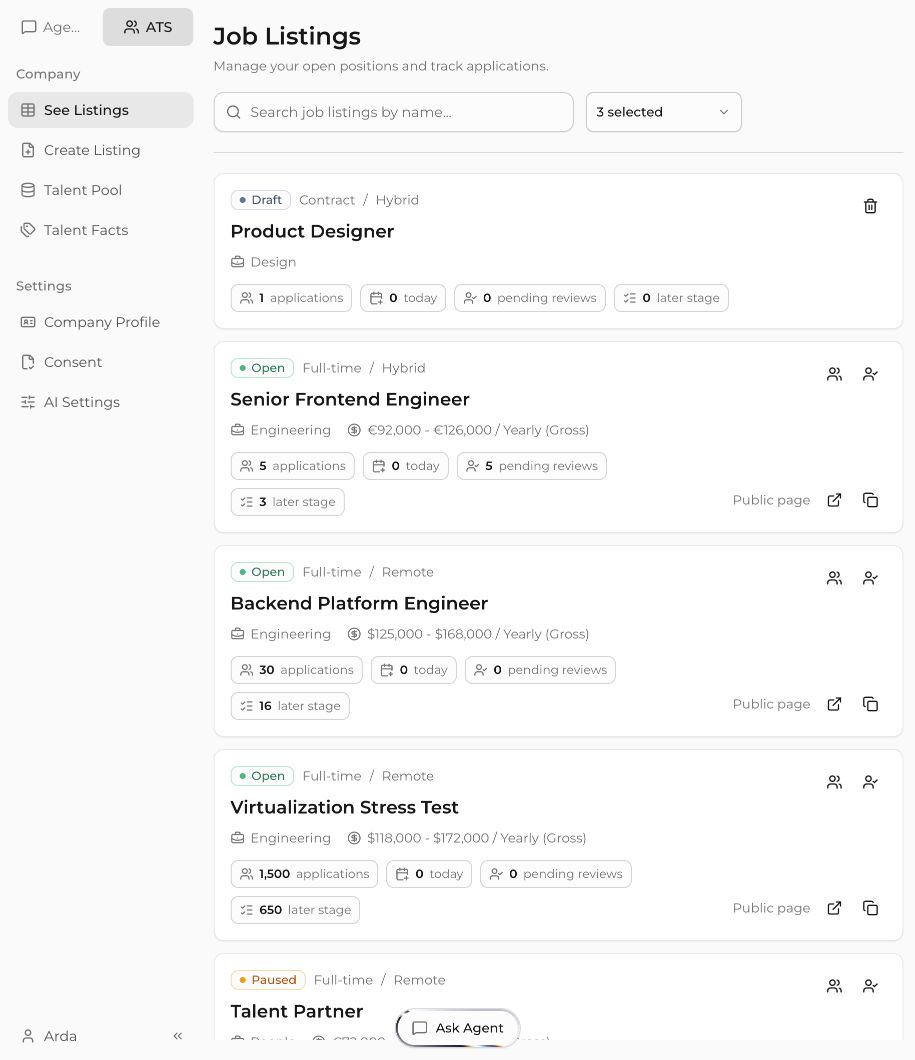Click the €92,000 - €126,000 salary text

[478, 430]
